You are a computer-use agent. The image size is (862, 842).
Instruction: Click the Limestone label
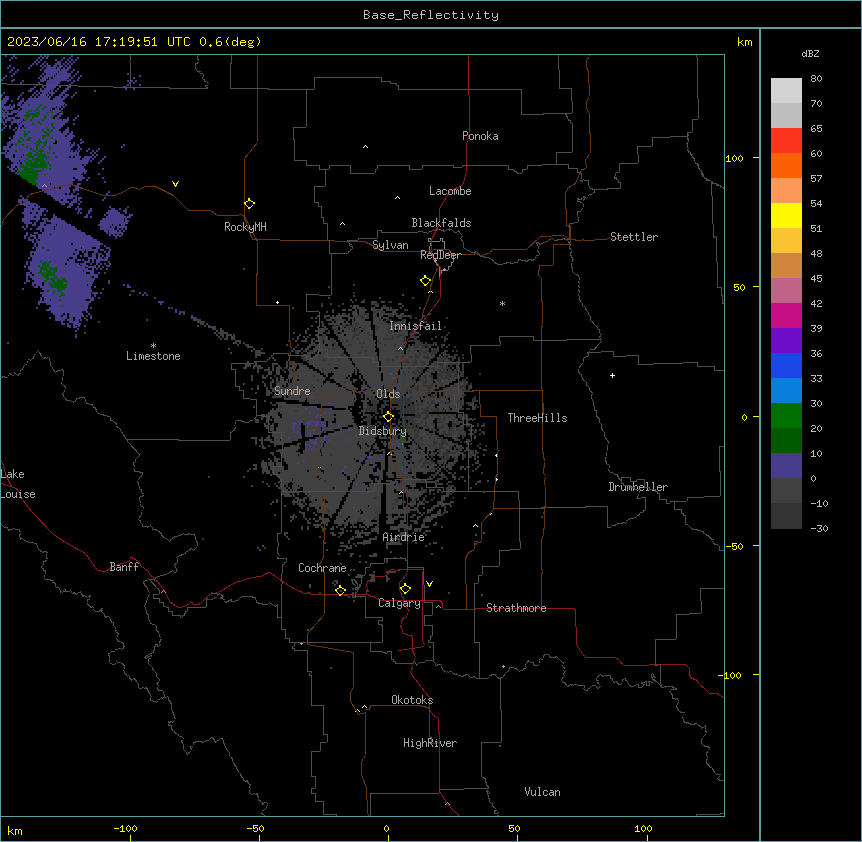tap(153, 356)
